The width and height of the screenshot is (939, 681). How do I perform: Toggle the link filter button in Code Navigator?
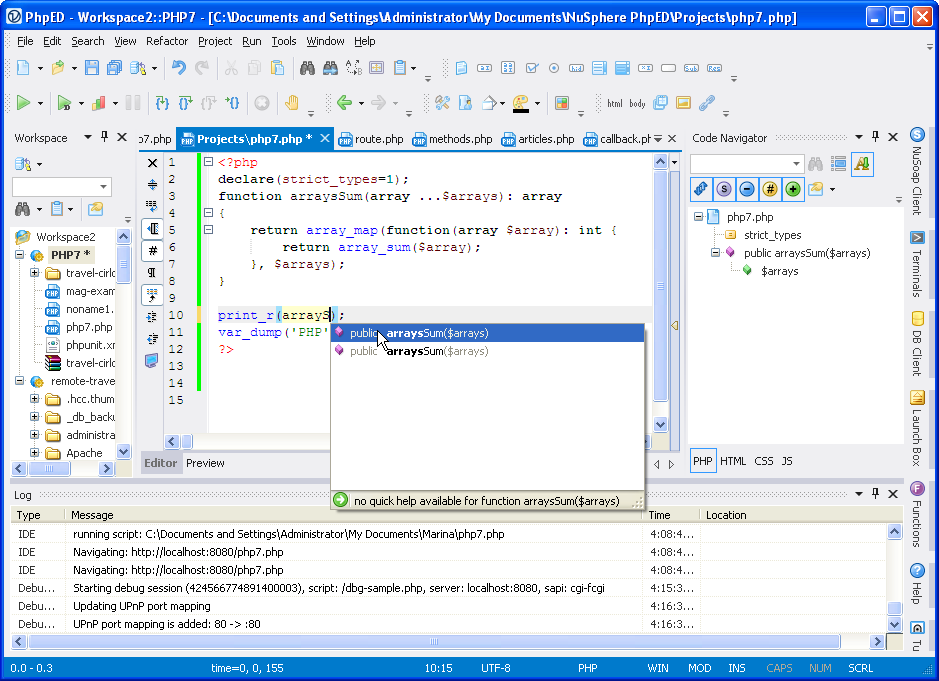click(701, 189)
